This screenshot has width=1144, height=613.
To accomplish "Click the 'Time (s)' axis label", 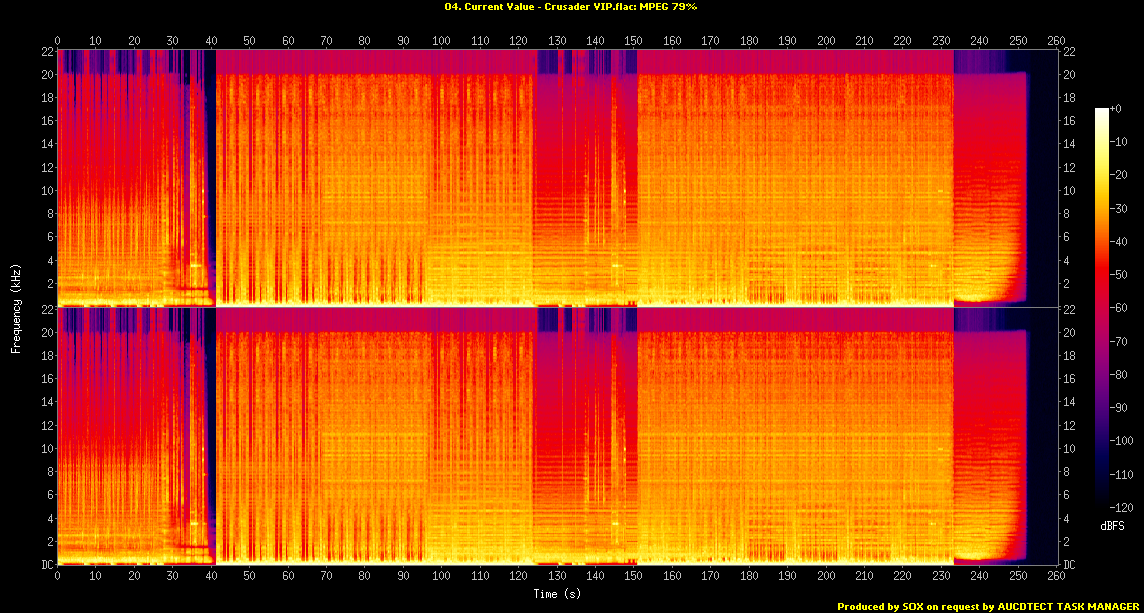I will tap(556, 594).
